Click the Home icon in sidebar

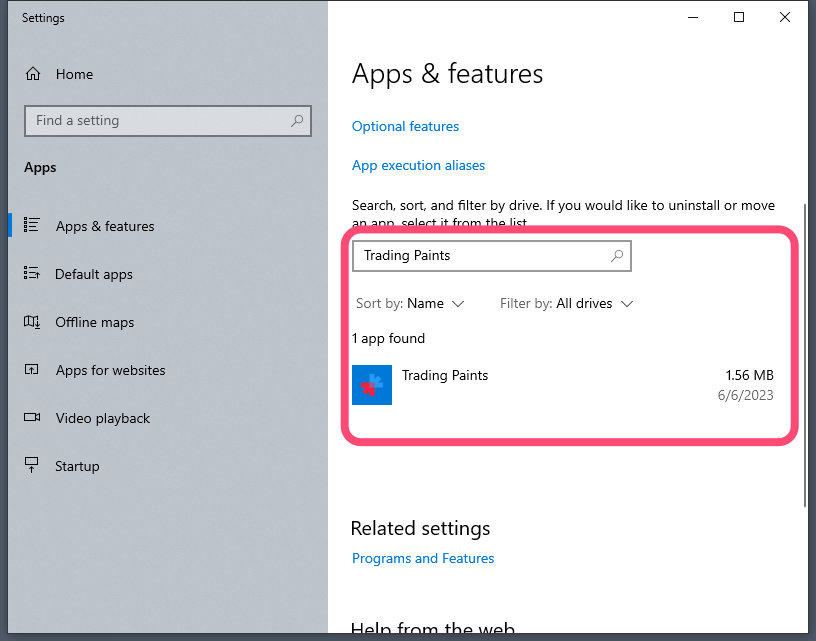coord(33,74)
